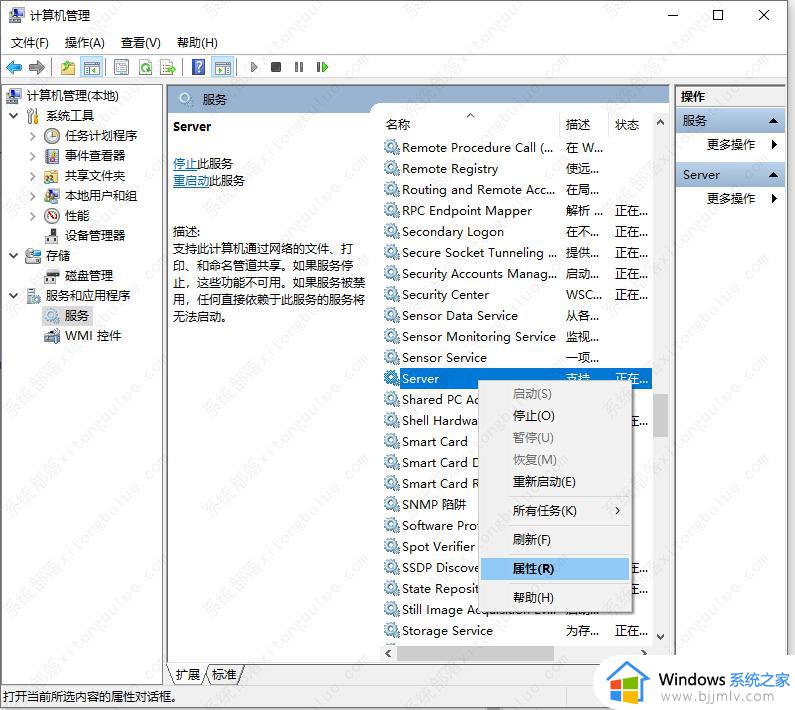The height and width of the screenshot is (710, 795).
Task: Sort by the 名称 column header
Action: pyautogui.click(x=471, y=124)
